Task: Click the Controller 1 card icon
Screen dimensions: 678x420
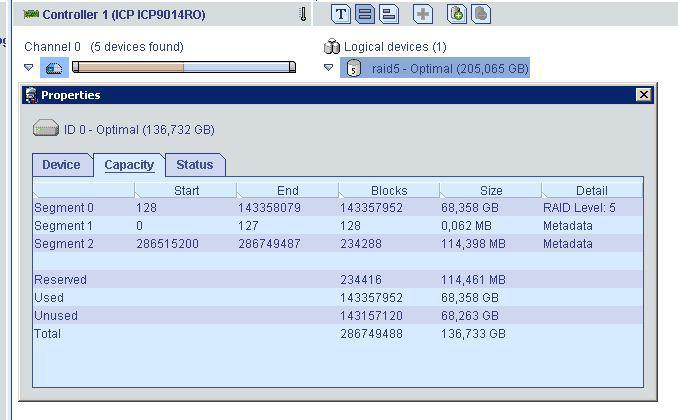Action: [x=30, y=15]
